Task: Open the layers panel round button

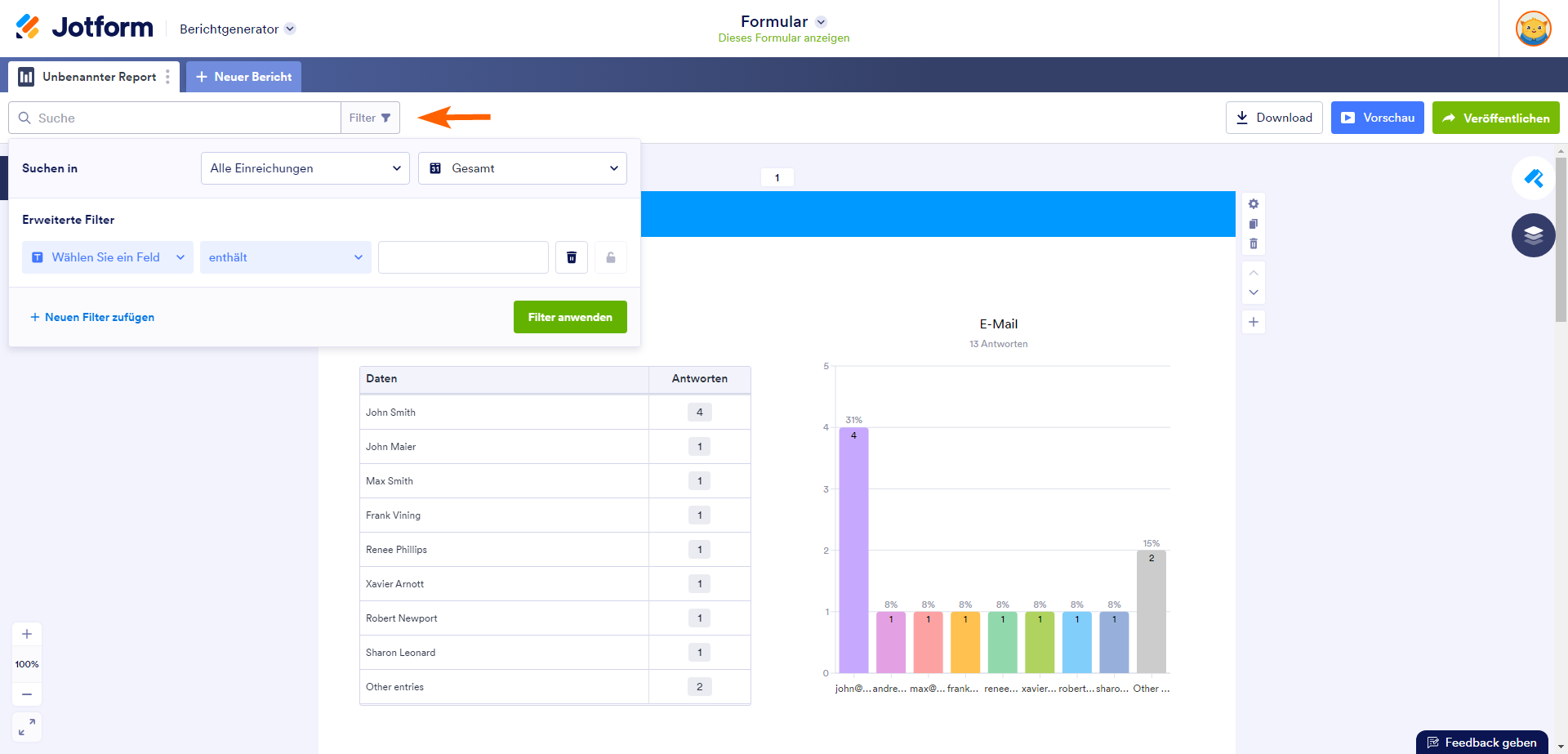Action: coord(1533,235)
